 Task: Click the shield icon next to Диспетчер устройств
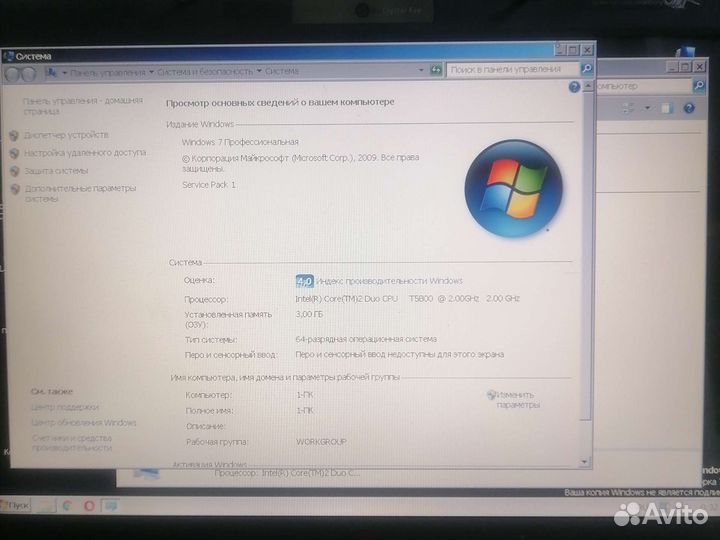(14, 135)
